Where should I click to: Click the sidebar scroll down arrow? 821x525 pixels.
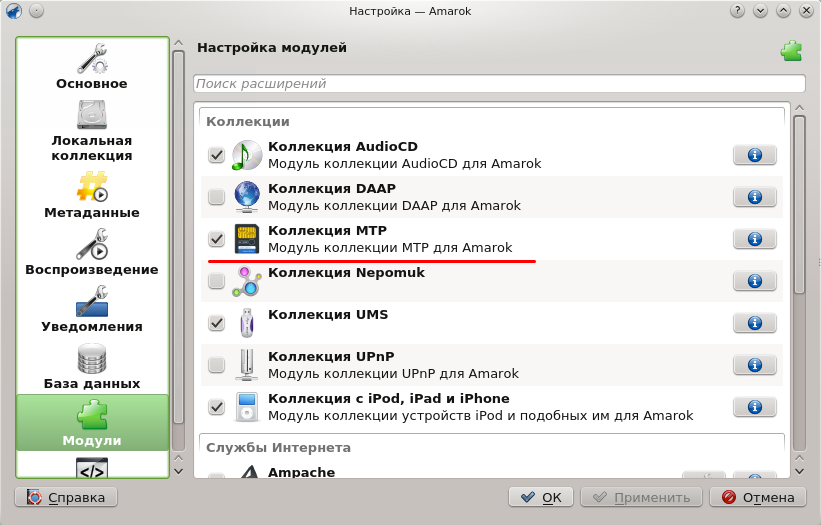(x=179, y=471)
